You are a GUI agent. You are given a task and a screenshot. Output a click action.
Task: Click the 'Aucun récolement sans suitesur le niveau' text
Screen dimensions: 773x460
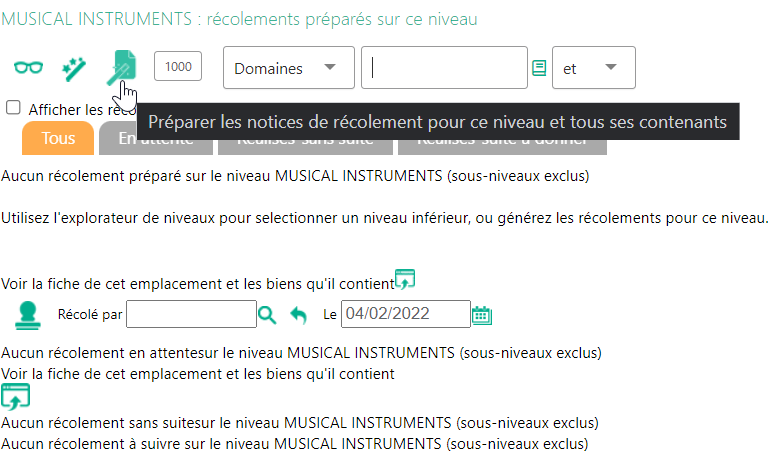300,423
